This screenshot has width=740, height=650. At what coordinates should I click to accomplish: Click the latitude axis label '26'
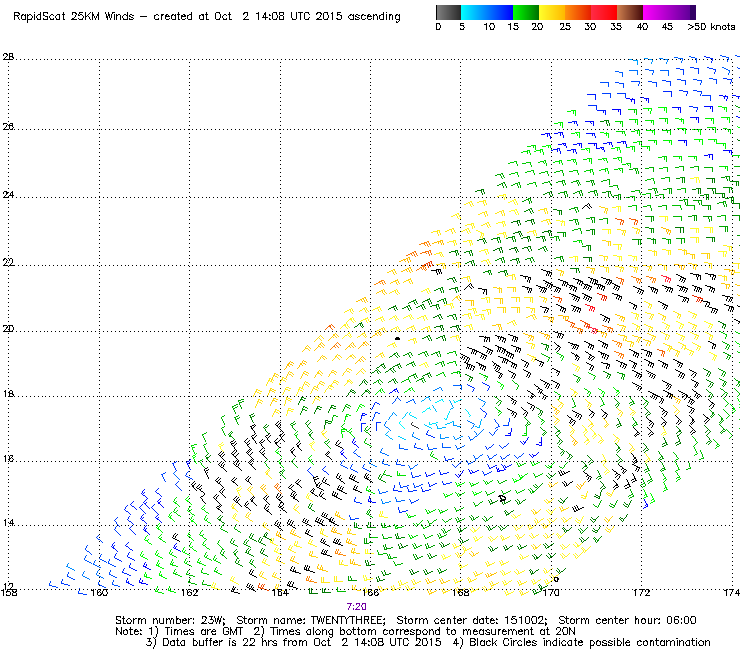click(x=8, y=127)
